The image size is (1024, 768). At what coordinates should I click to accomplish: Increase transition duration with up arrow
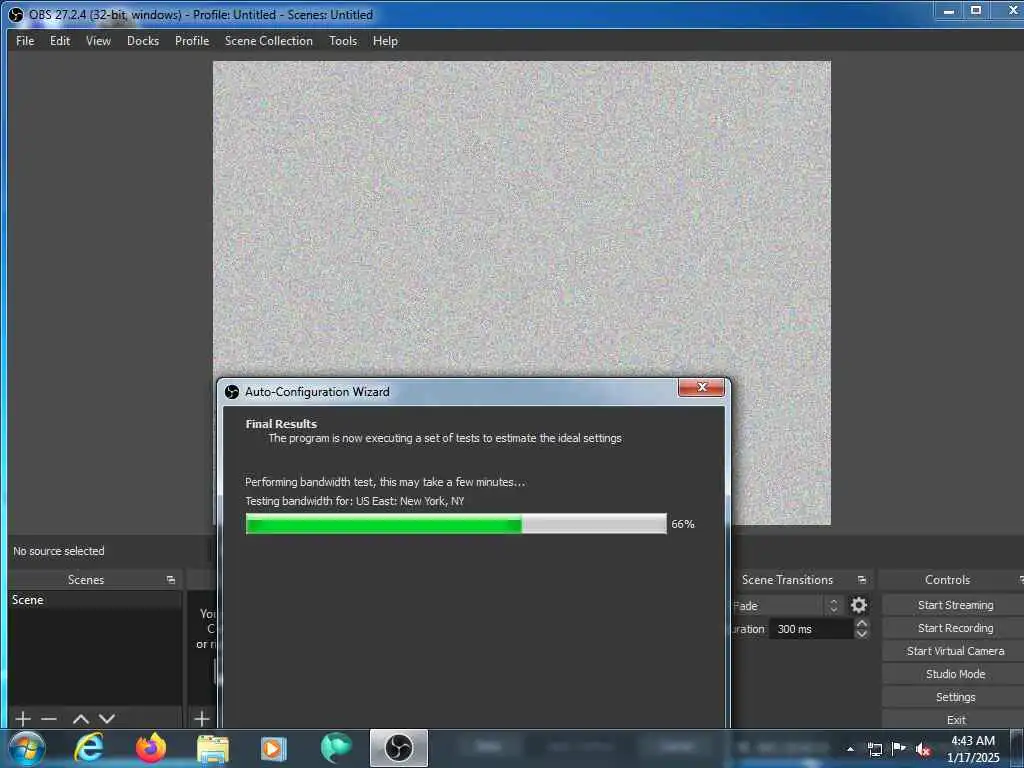pos(861,624)
